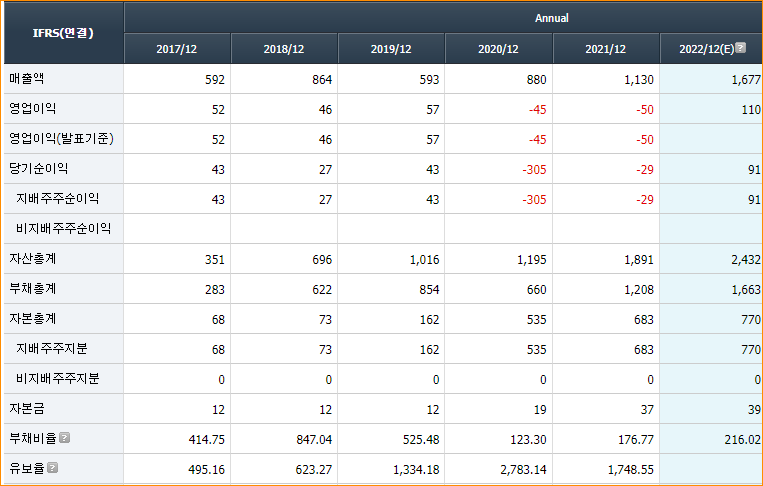Image resolution: width=763 pixels, height=486 pixels.
Task: Click the 2020/12 부채총계 value 660
Action: click(x=536, y=290)
